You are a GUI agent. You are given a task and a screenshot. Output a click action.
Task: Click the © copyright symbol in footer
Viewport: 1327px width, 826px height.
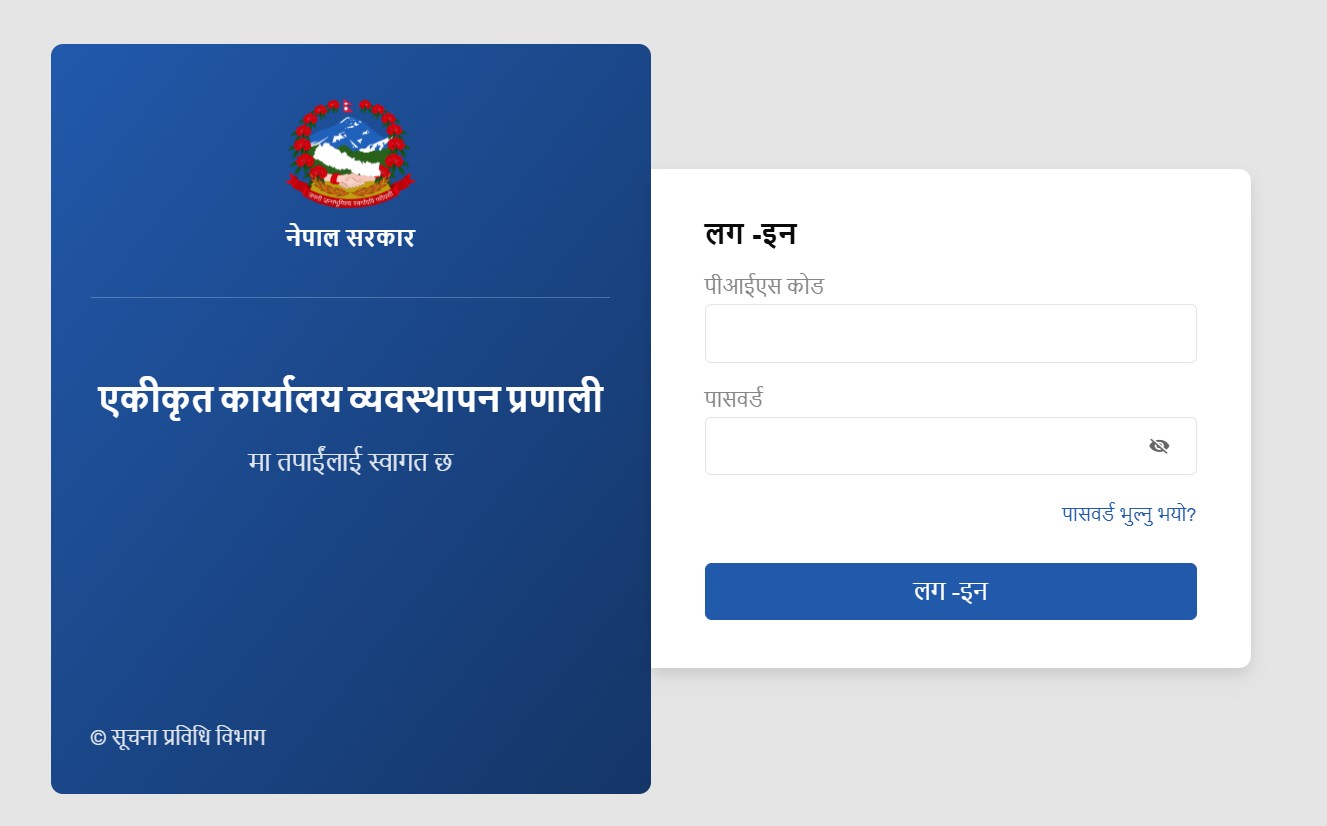tap(98, 738)
